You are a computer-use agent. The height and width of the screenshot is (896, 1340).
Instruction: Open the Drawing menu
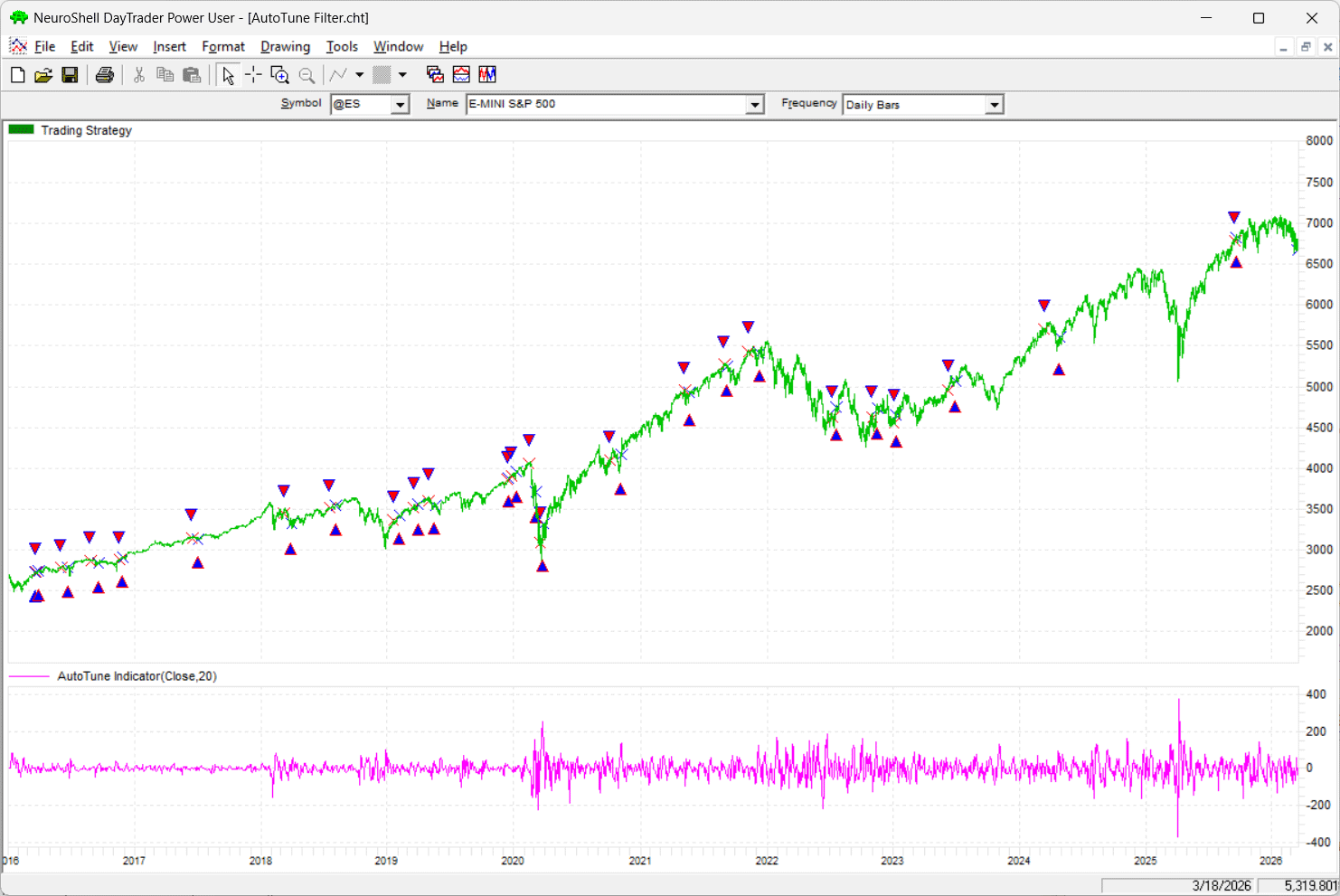285,46
